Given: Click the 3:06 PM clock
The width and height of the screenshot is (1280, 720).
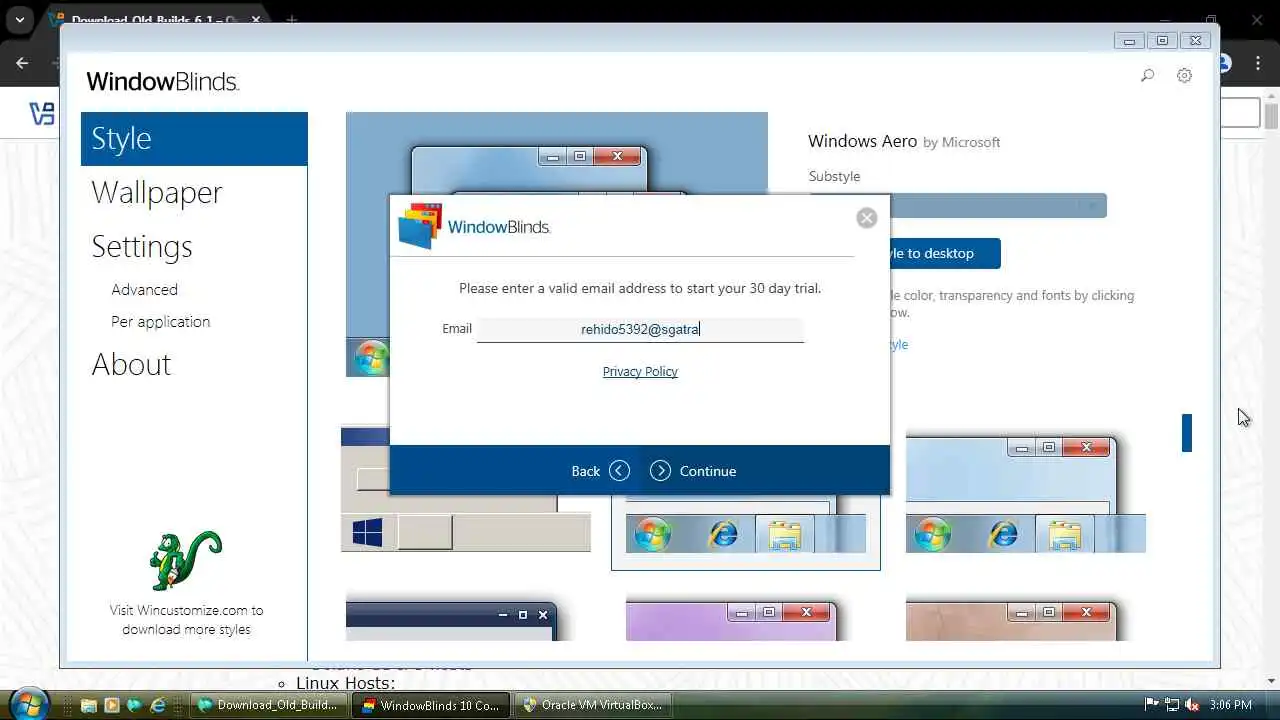Looking at the screenshot, I should click(x=1230, y=705).
